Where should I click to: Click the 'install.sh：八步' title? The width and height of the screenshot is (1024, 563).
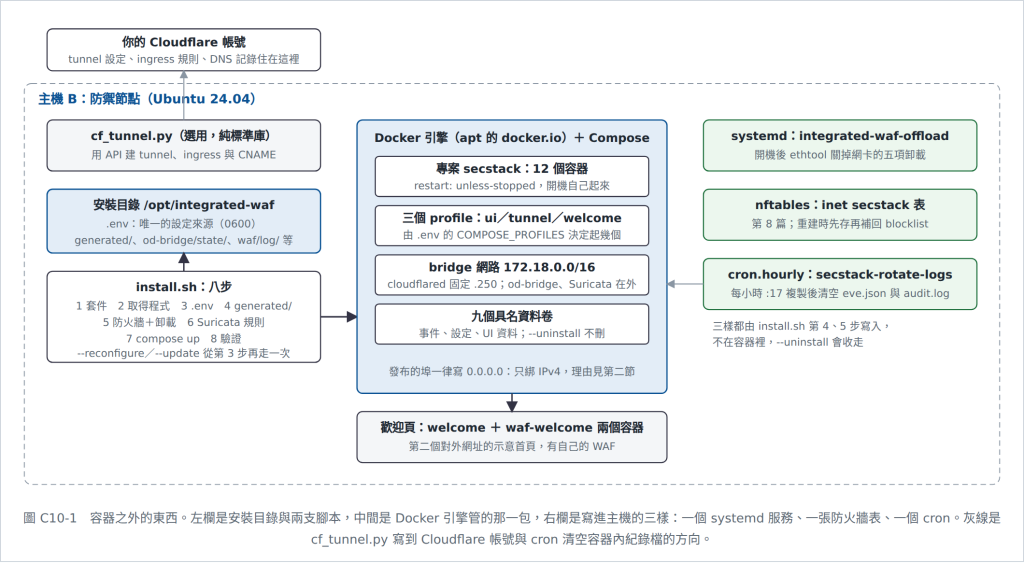[184, 287]
